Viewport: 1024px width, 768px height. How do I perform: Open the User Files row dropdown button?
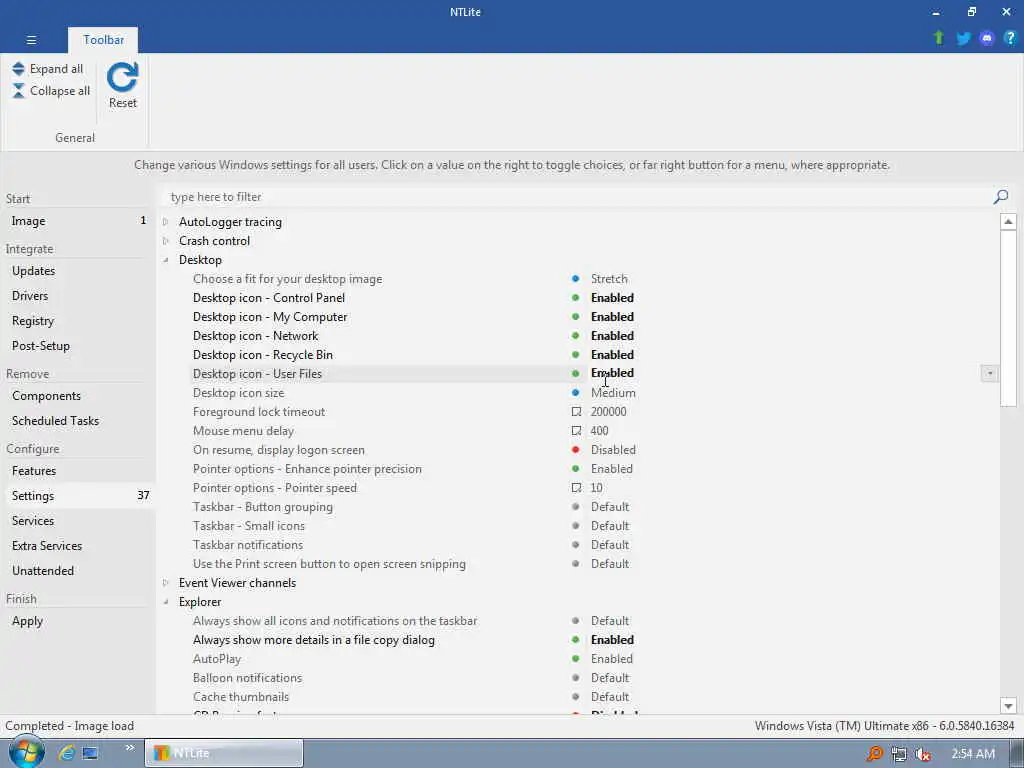[x=989, y=374]
